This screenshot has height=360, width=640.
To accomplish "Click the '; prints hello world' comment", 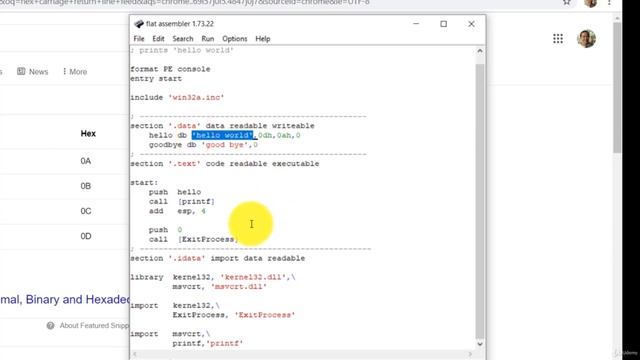I will 182,50.
